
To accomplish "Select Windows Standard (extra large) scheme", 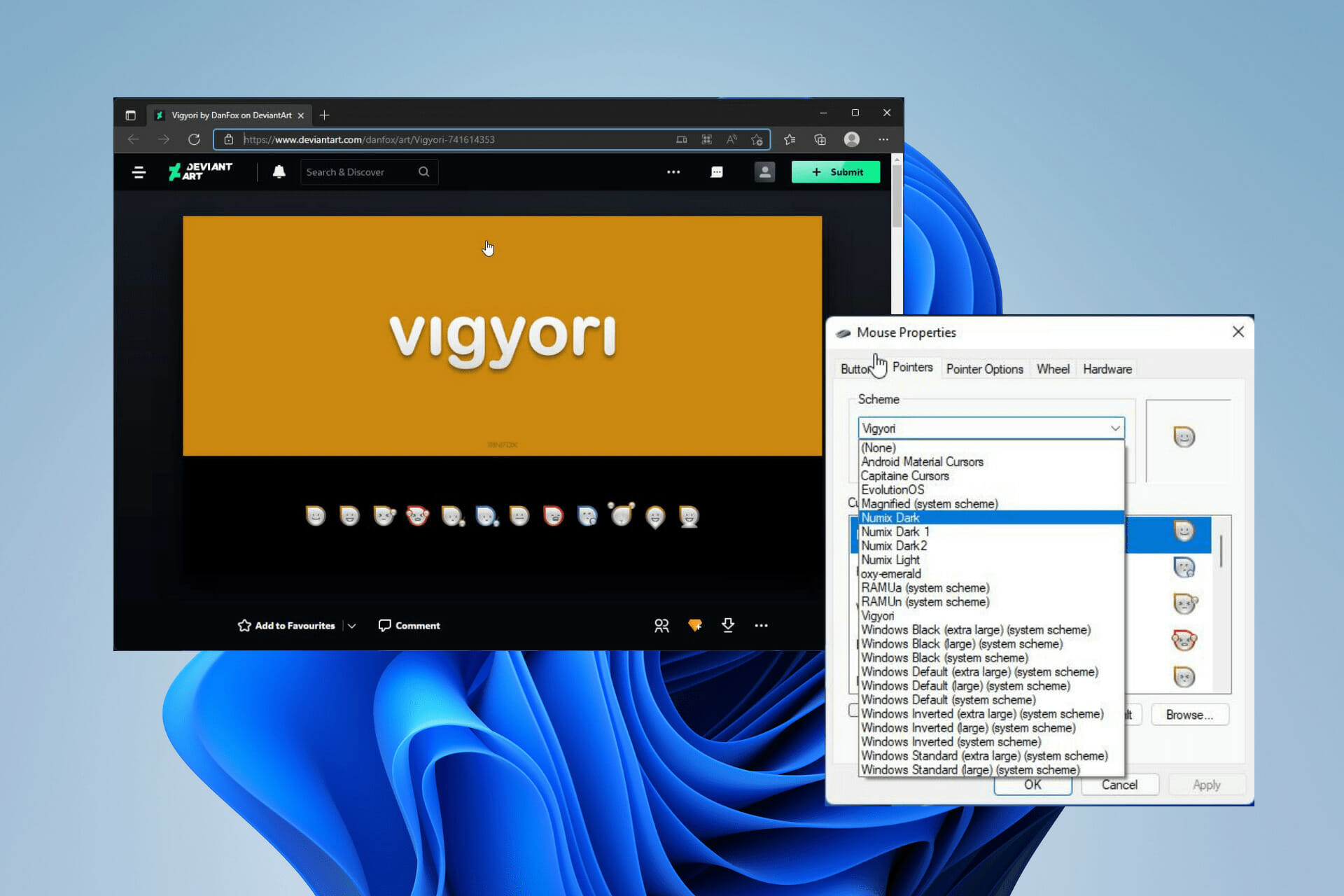I will (991, 756).
